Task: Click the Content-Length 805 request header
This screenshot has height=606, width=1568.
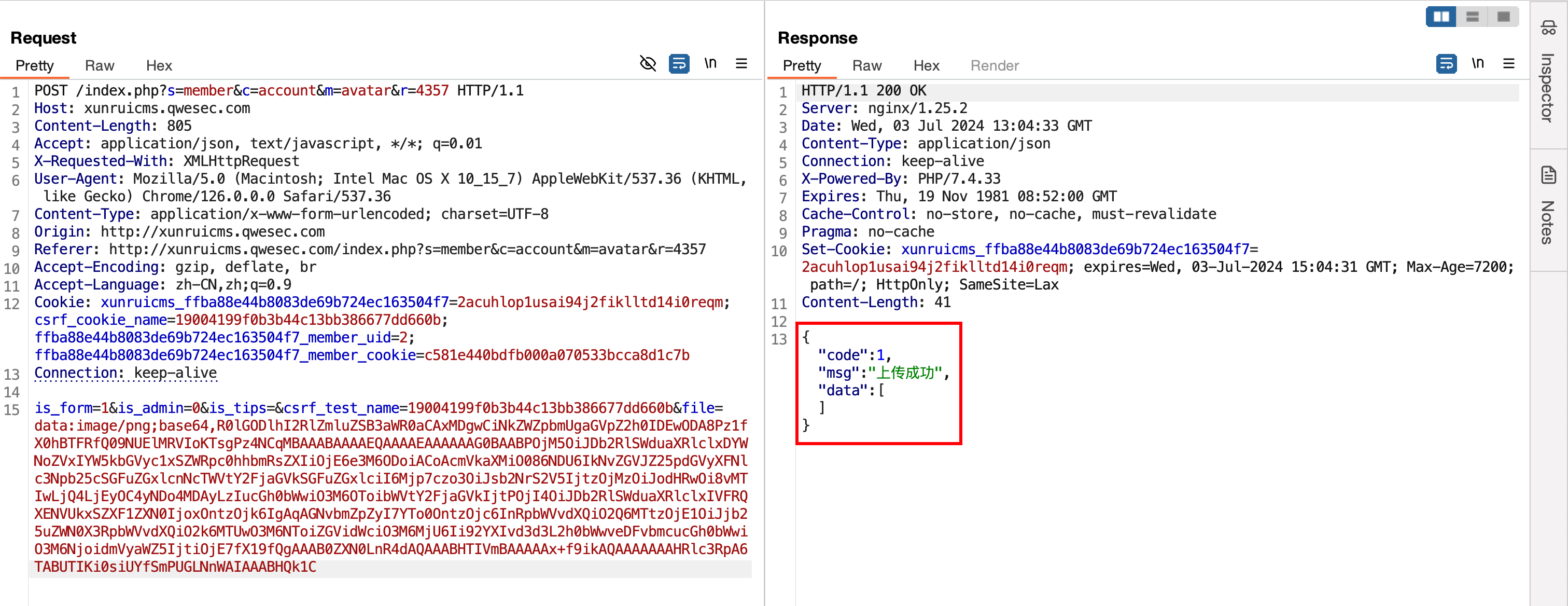Action: click(113, 126)
